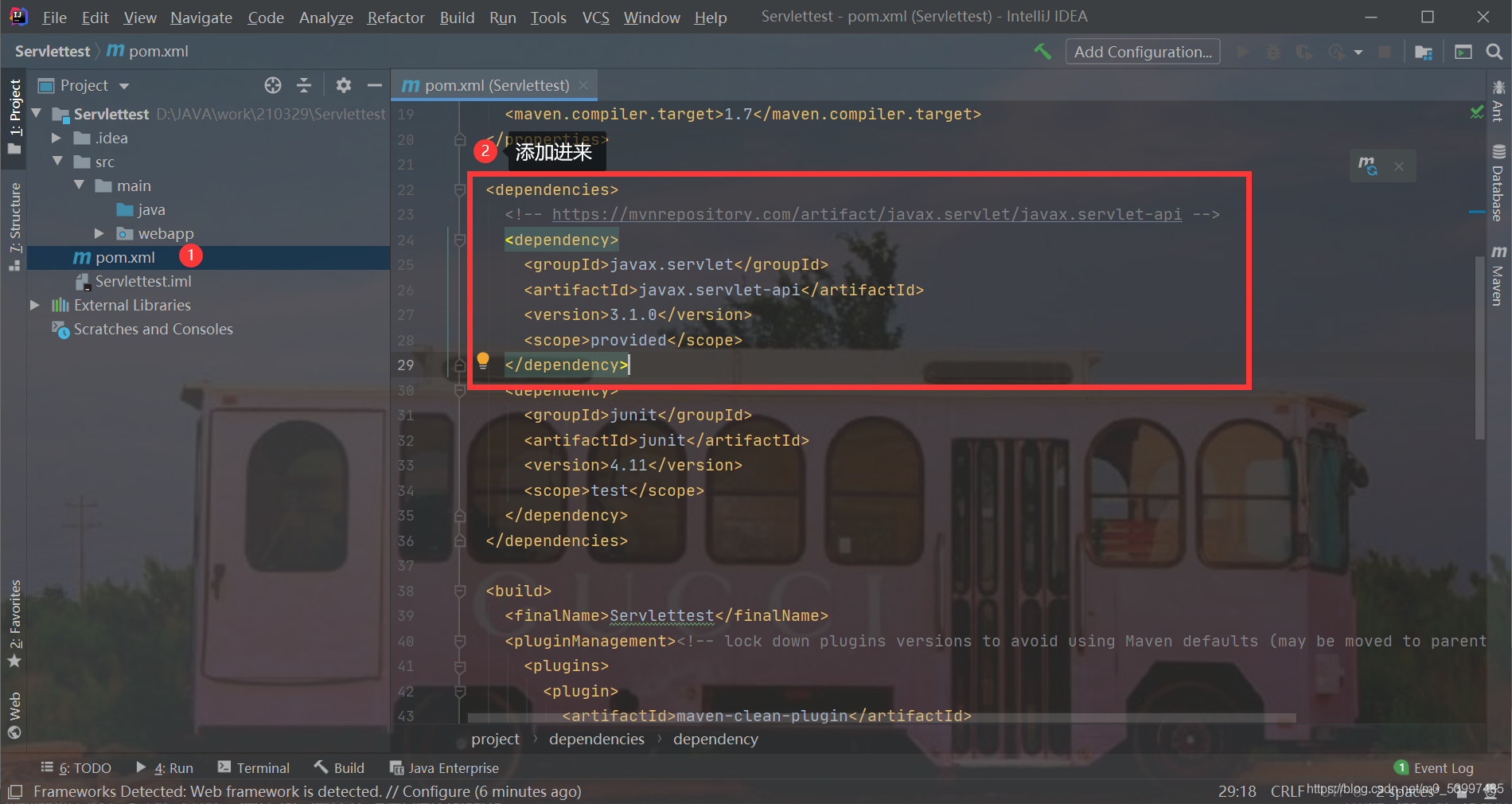This screenshot has width=1512, height=804.
Task: Click the Servlettest breadcrumb in navigation bar
Action: (53, 51)
